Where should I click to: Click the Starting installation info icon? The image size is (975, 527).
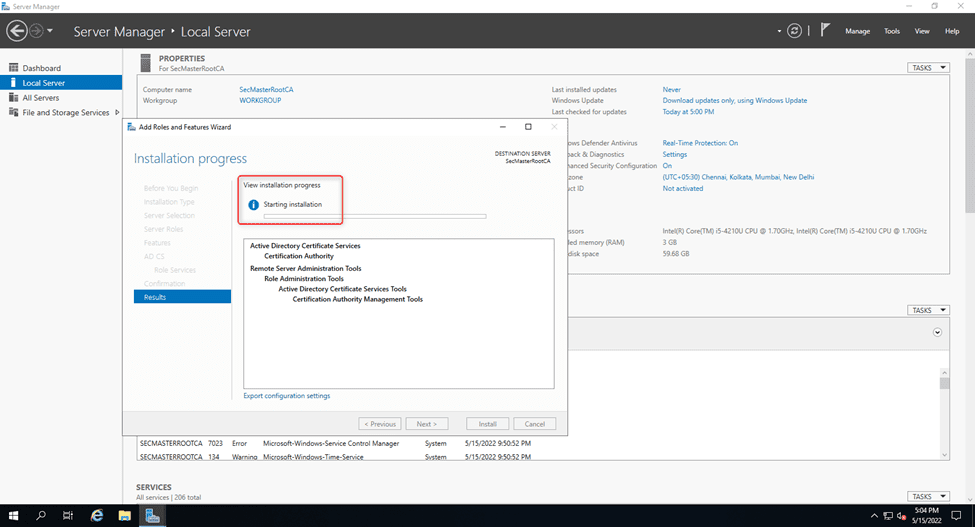pyautogui.click(x=254, y=204)
